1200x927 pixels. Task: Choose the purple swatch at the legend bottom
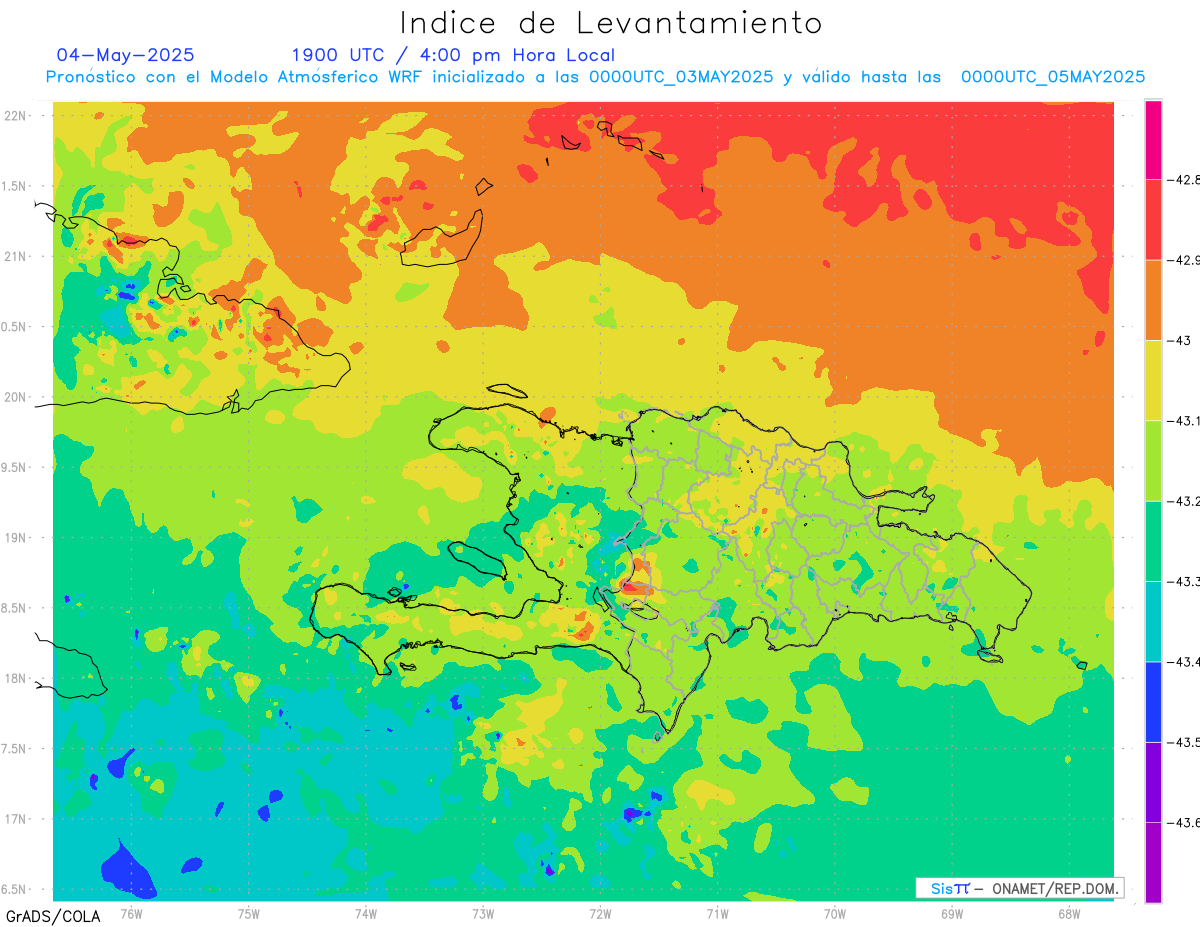[x=1154, y=862]
